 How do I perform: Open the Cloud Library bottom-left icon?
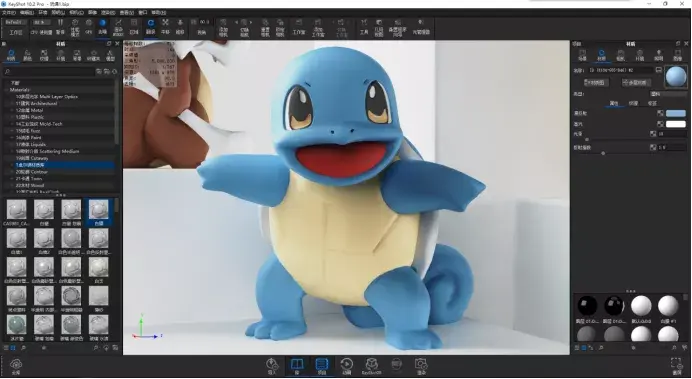tap(16, 366)
